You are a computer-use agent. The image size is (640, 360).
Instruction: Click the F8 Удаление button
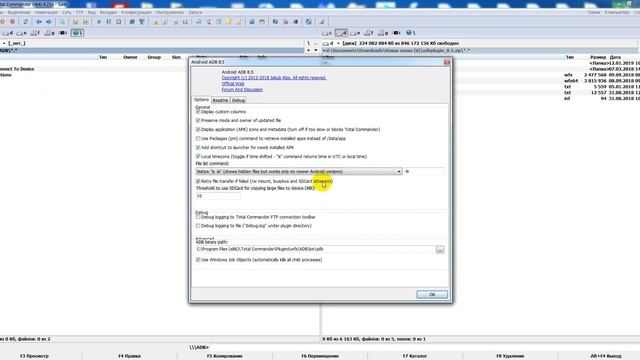[x=510, y=356]
